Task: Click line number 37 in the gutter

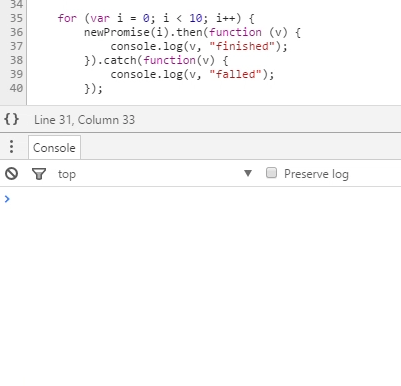Action: [16, 46]
